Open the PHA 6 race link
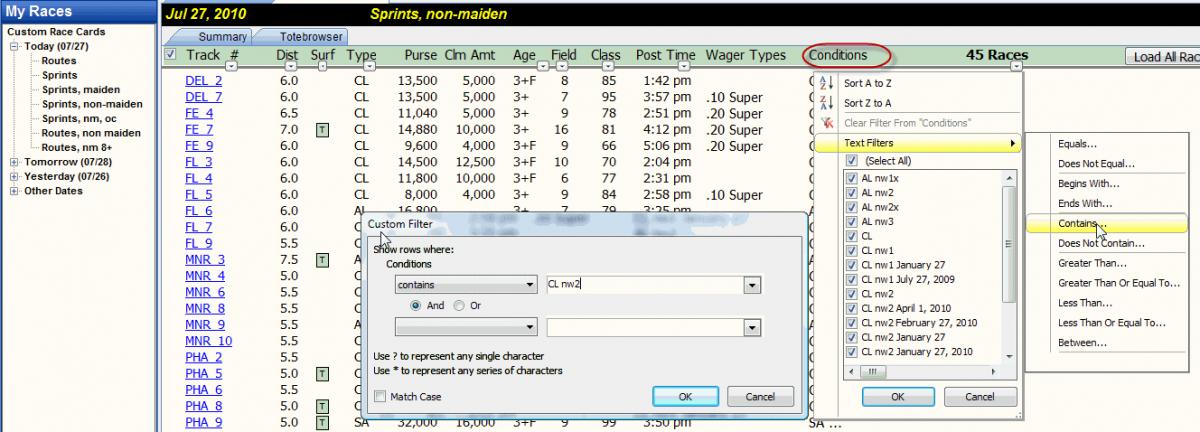Screen dimensions: 1200x432 pyautogui.click(x=203, y=390)
